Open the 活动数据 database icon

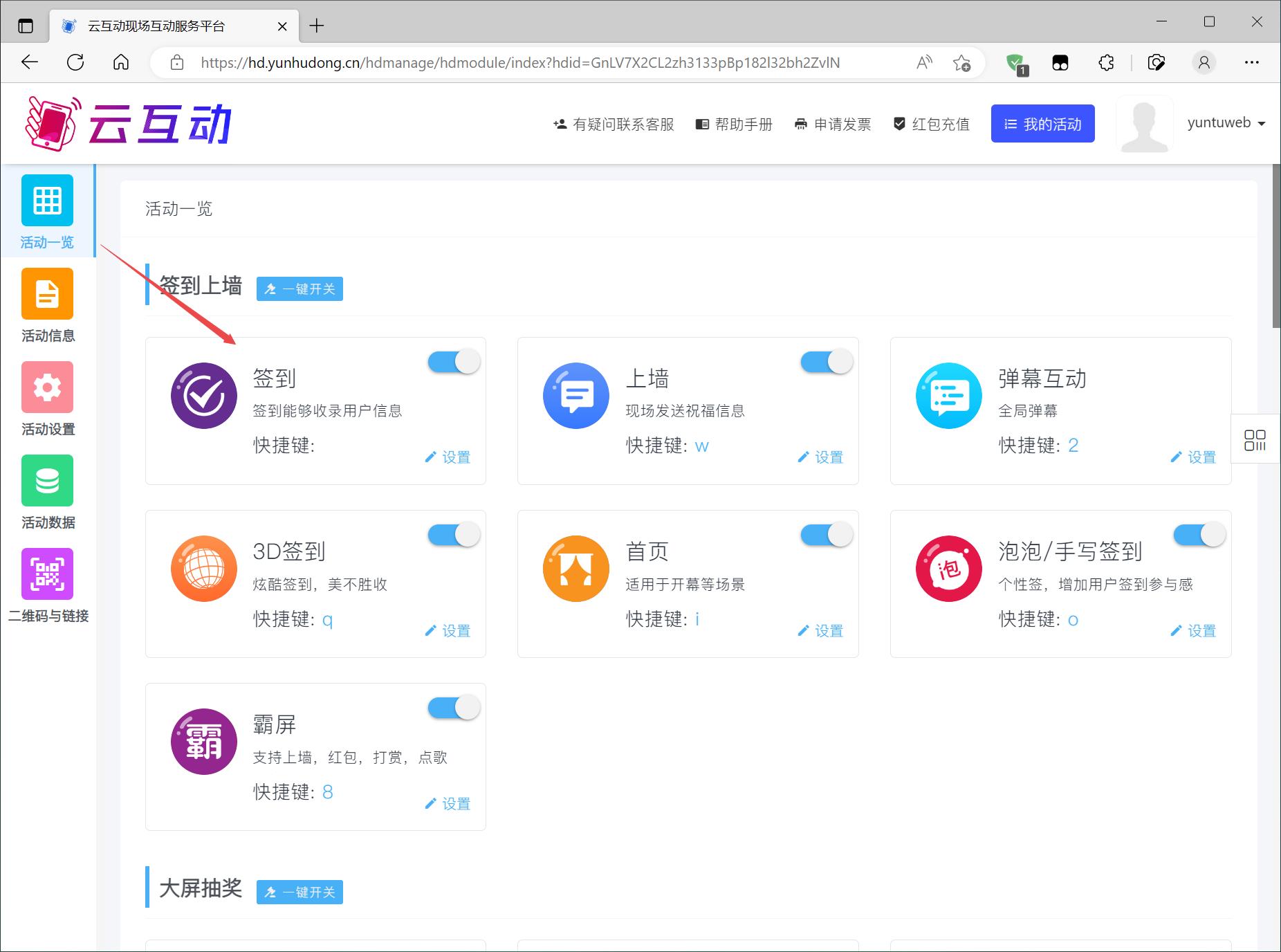(x=47, y=481)
